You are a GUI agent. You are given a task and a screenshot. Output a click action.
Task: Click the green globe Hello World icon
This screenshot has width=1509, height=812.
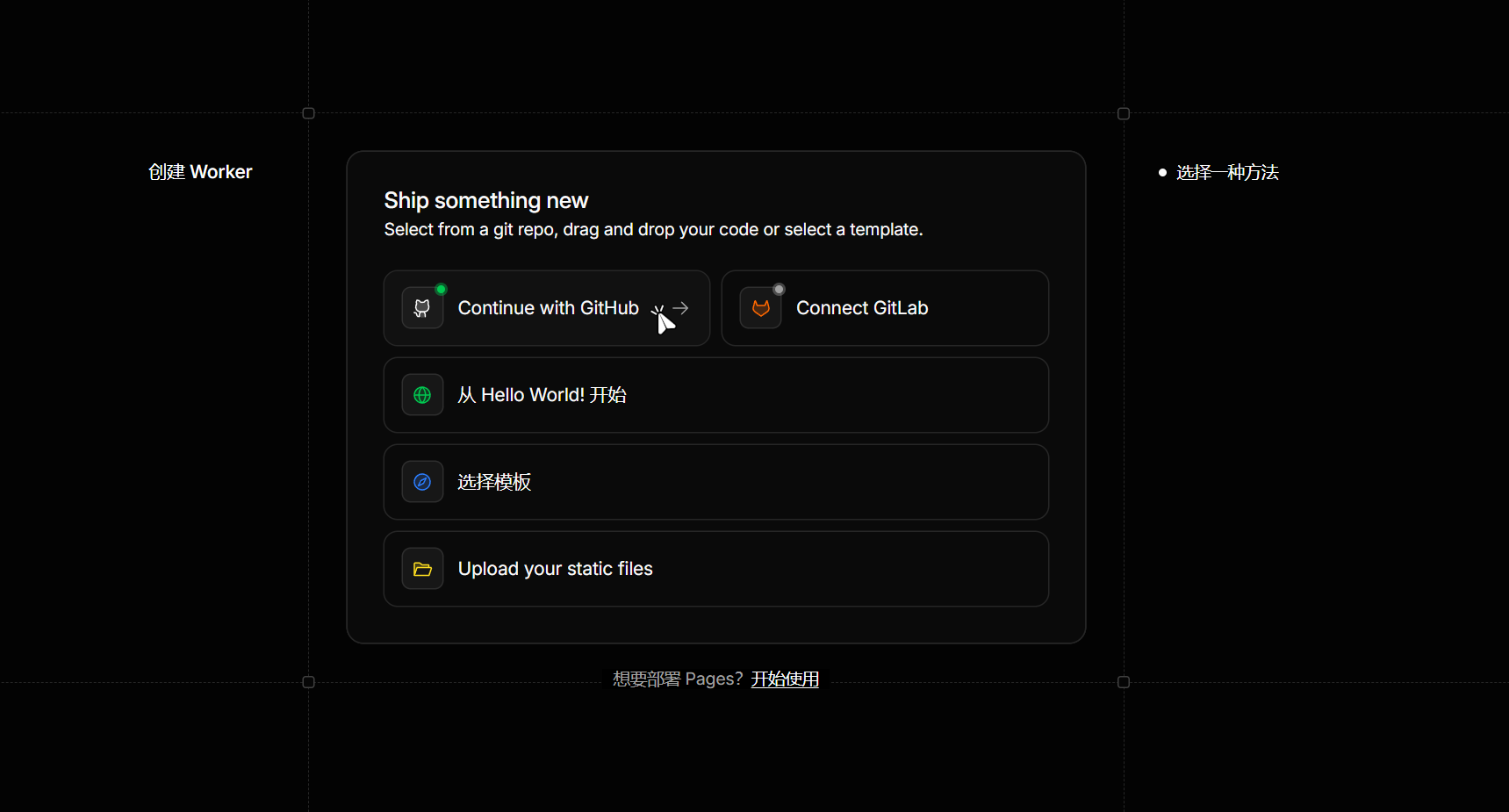422,395
